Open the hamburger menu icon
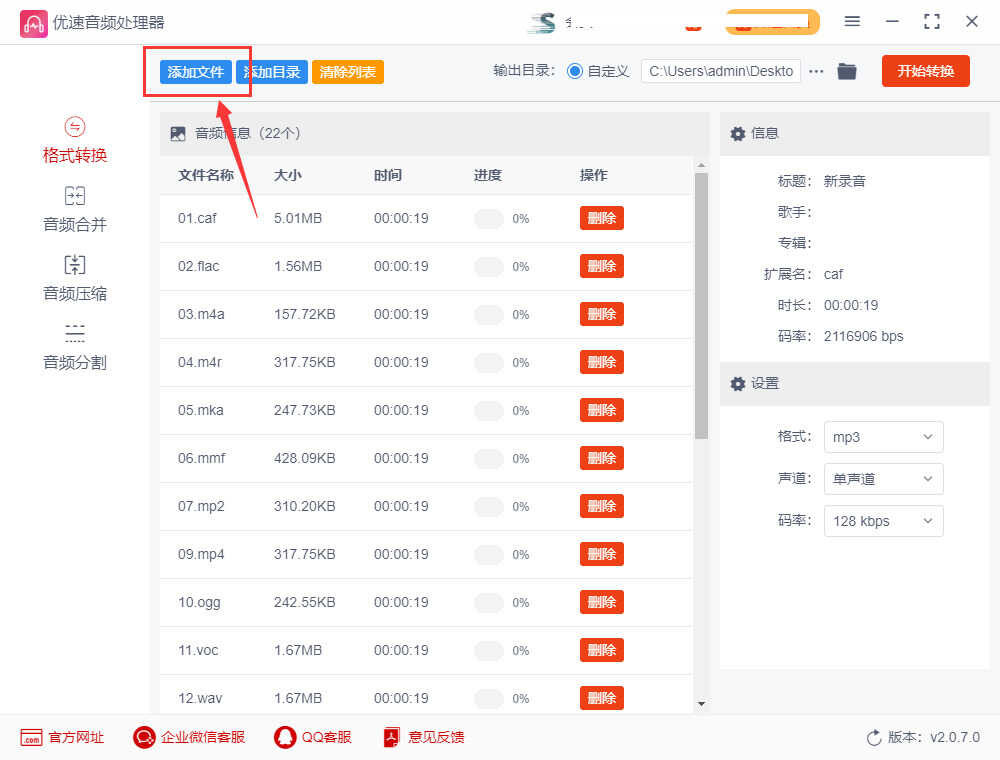Image resolution: width=1000 pixels, height=760 pixels. (x=852, y=21)
